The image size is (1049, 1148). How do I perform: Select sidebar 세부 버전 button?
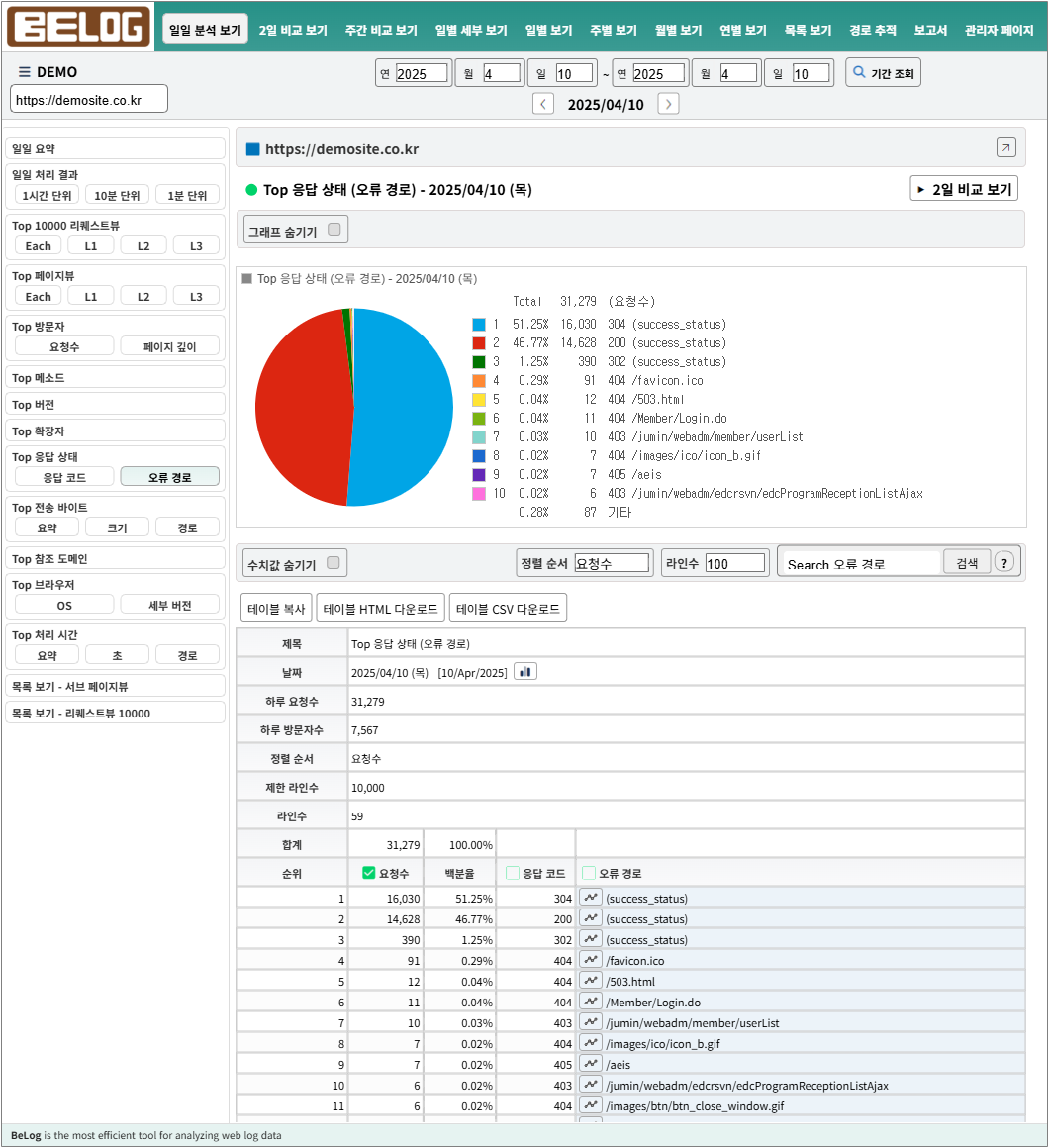[170, 605]
